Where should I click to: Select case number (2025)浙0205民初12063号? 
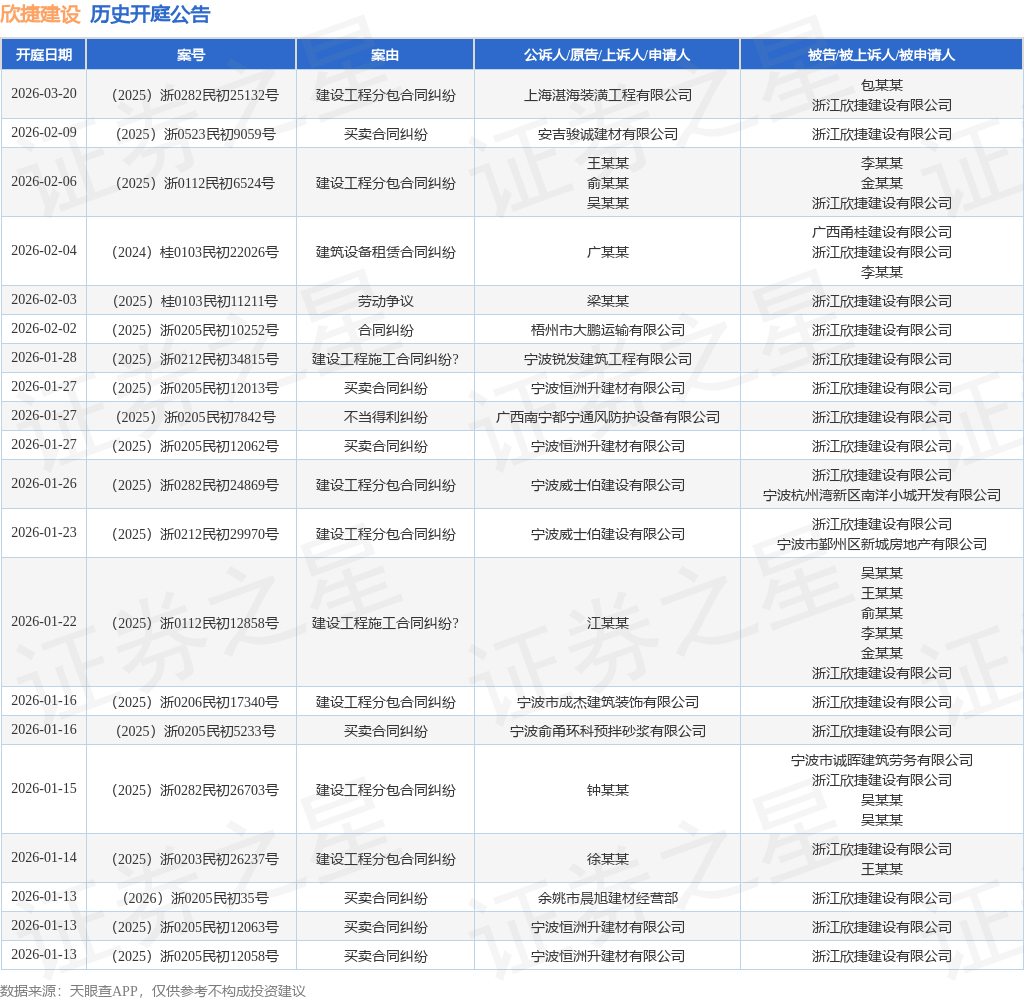(195, 927)
